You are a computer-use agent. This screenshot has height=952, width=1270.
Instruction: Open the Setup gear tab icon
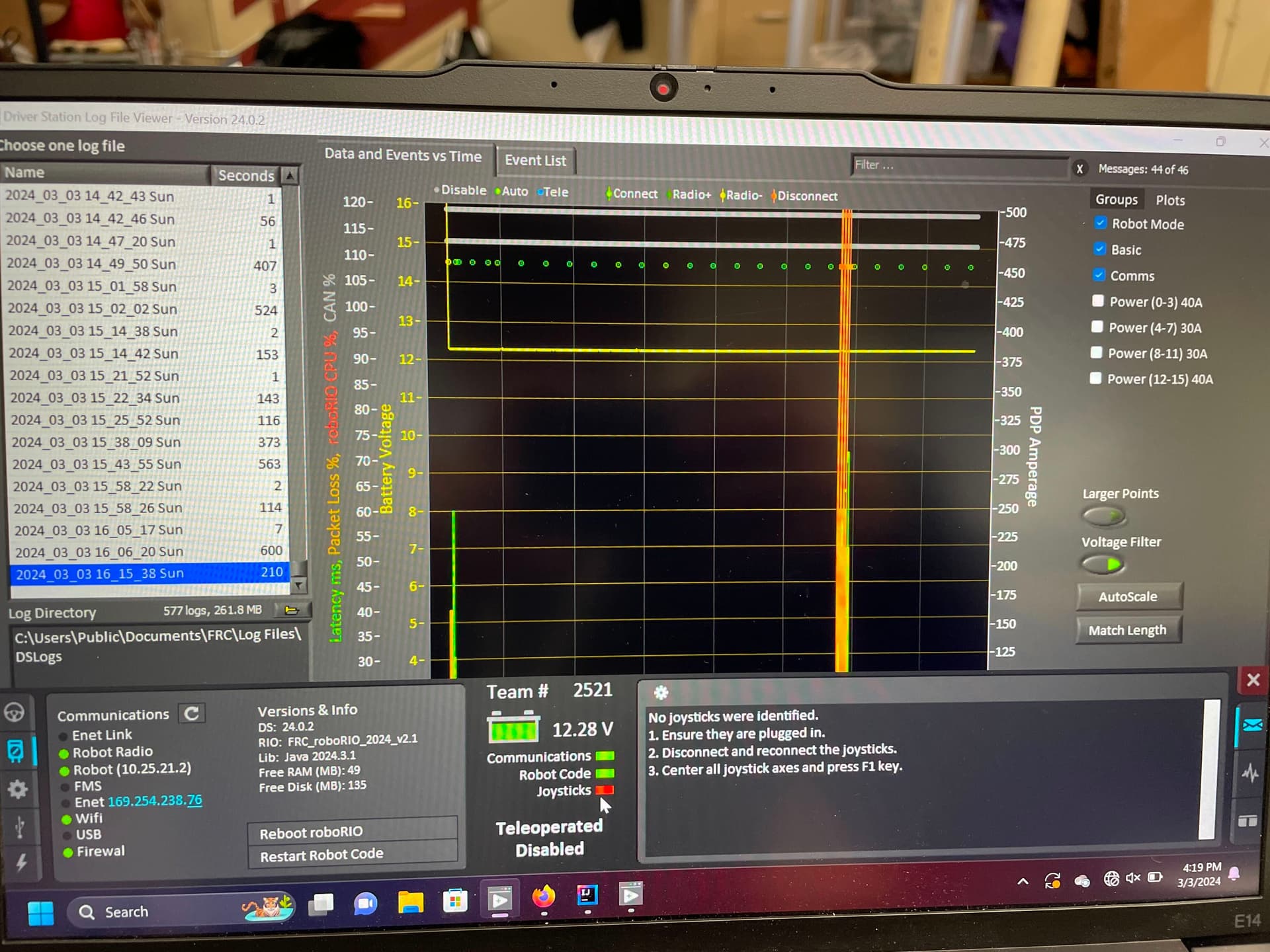tap(17, 789)
